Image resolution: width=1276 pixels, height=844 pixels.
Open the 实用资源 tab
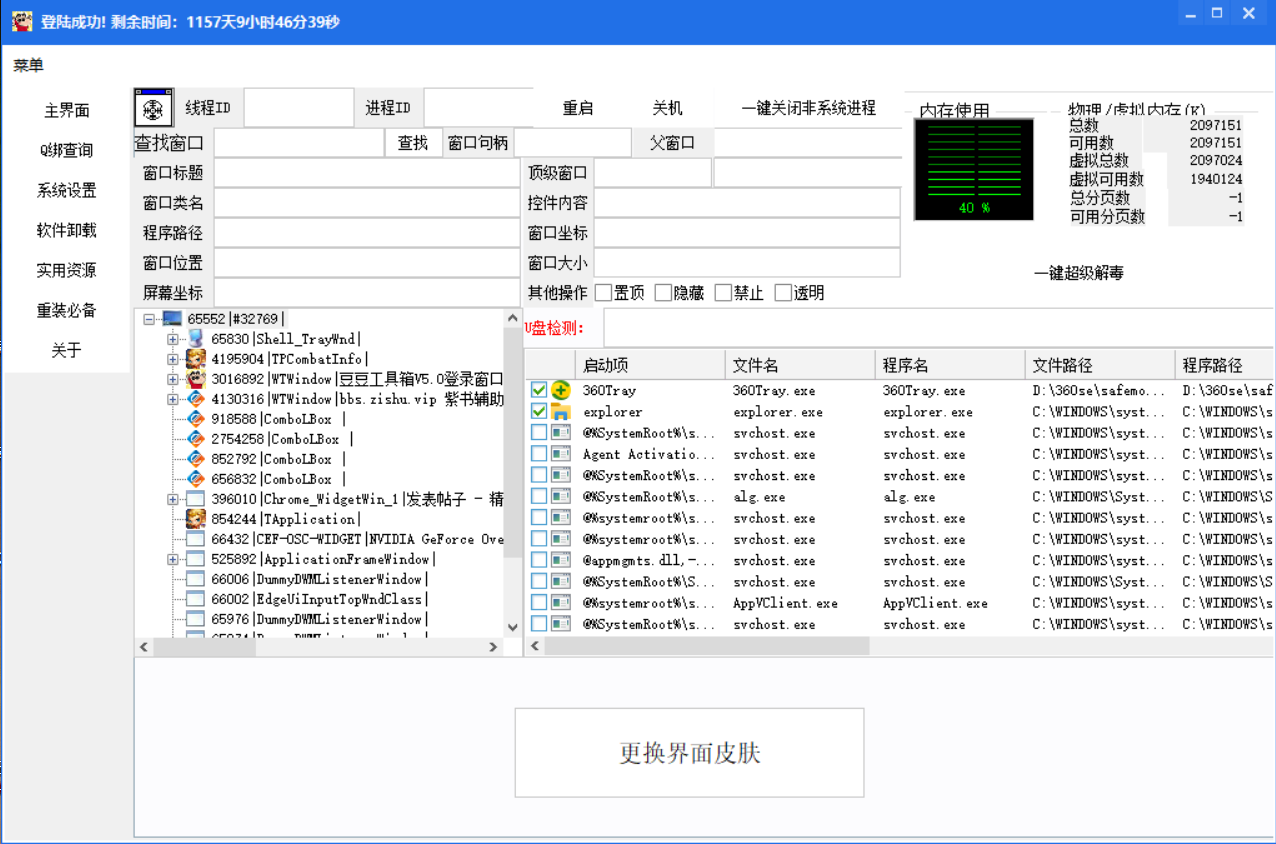[x=67, y=270]
